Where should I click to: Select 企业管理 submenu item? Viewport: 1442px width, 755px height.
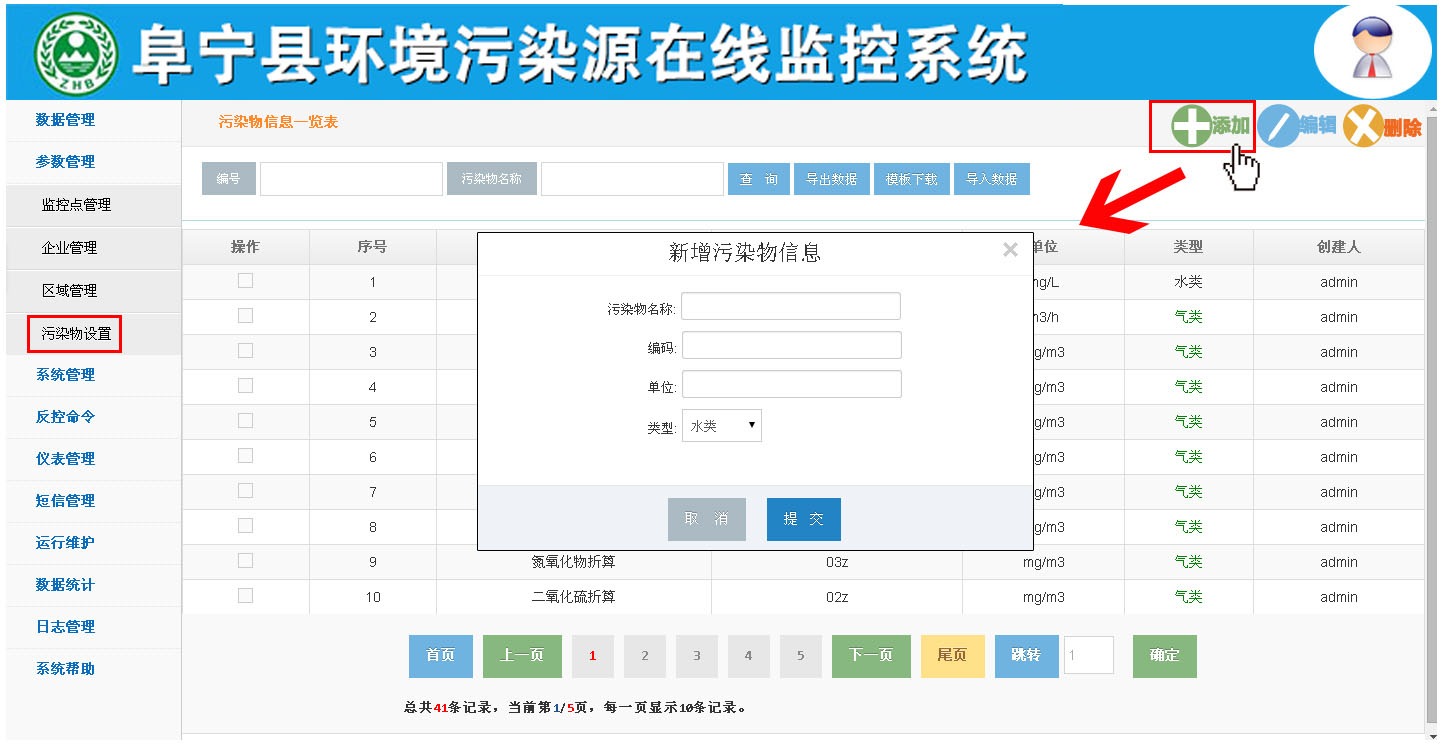pyautogui.click(x=69, y=248)
